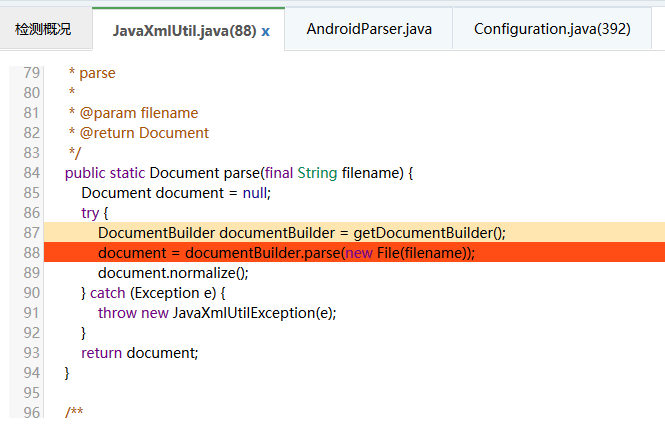
Task: Open the AndroidParser.java tab
Action: click(369, 29)
